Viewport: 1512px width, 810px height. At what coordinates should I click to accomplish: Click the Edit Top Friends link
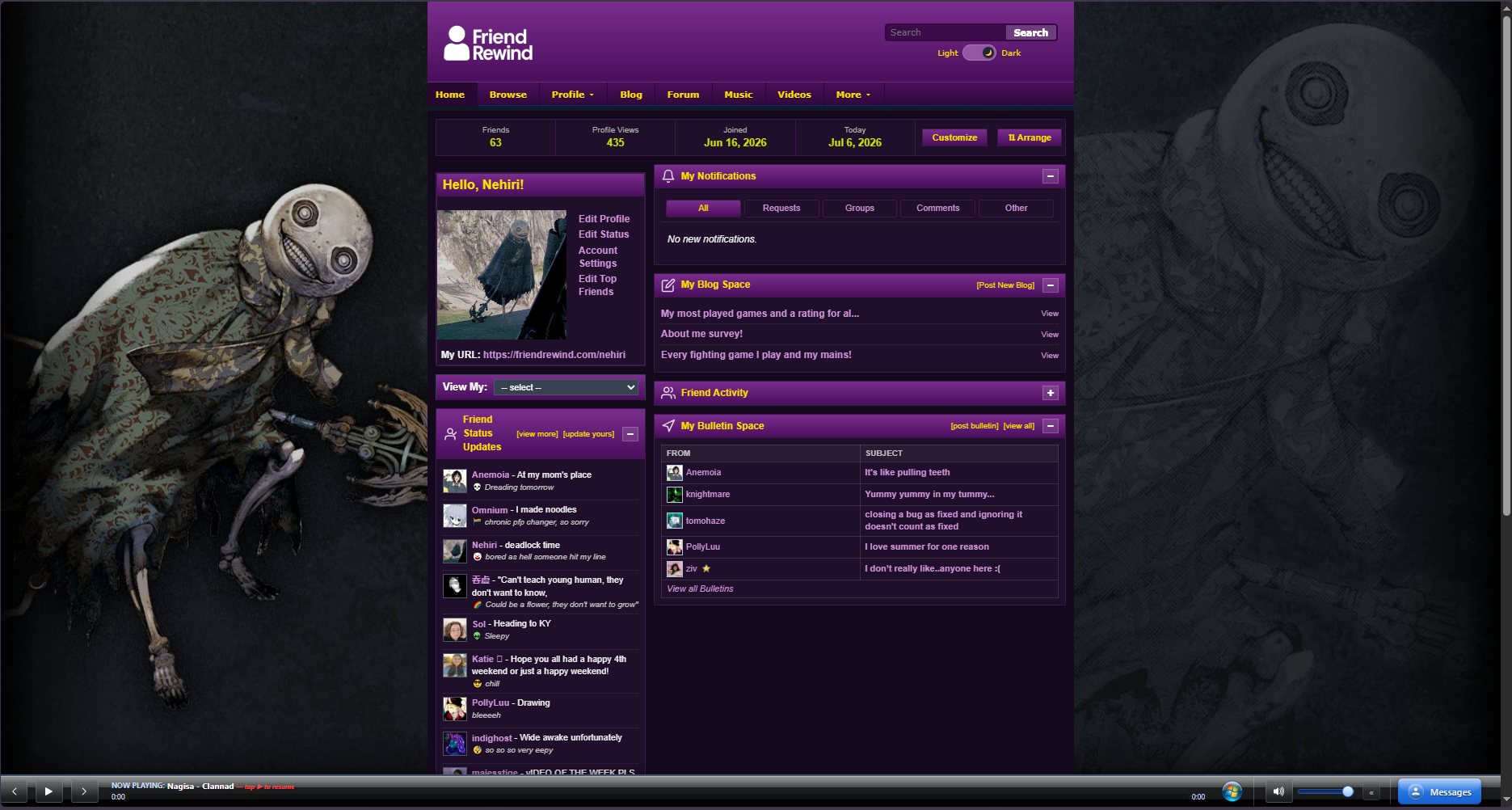click(x=597, y=285)
